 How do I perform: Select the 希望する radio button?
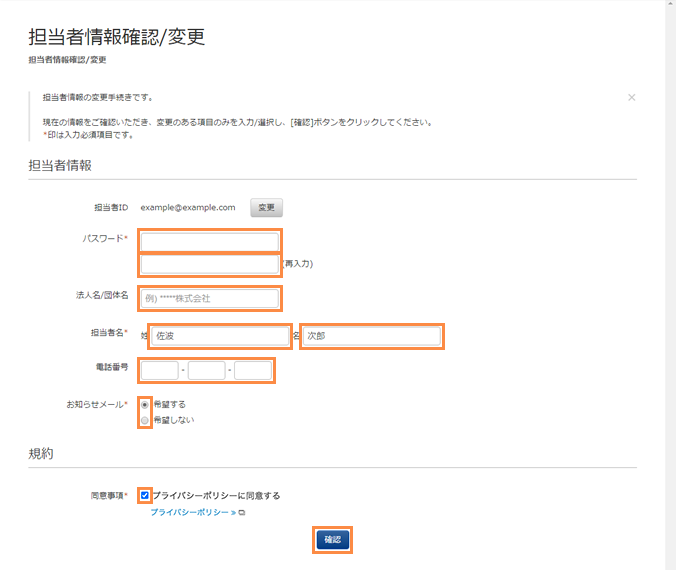coord(145,404)
